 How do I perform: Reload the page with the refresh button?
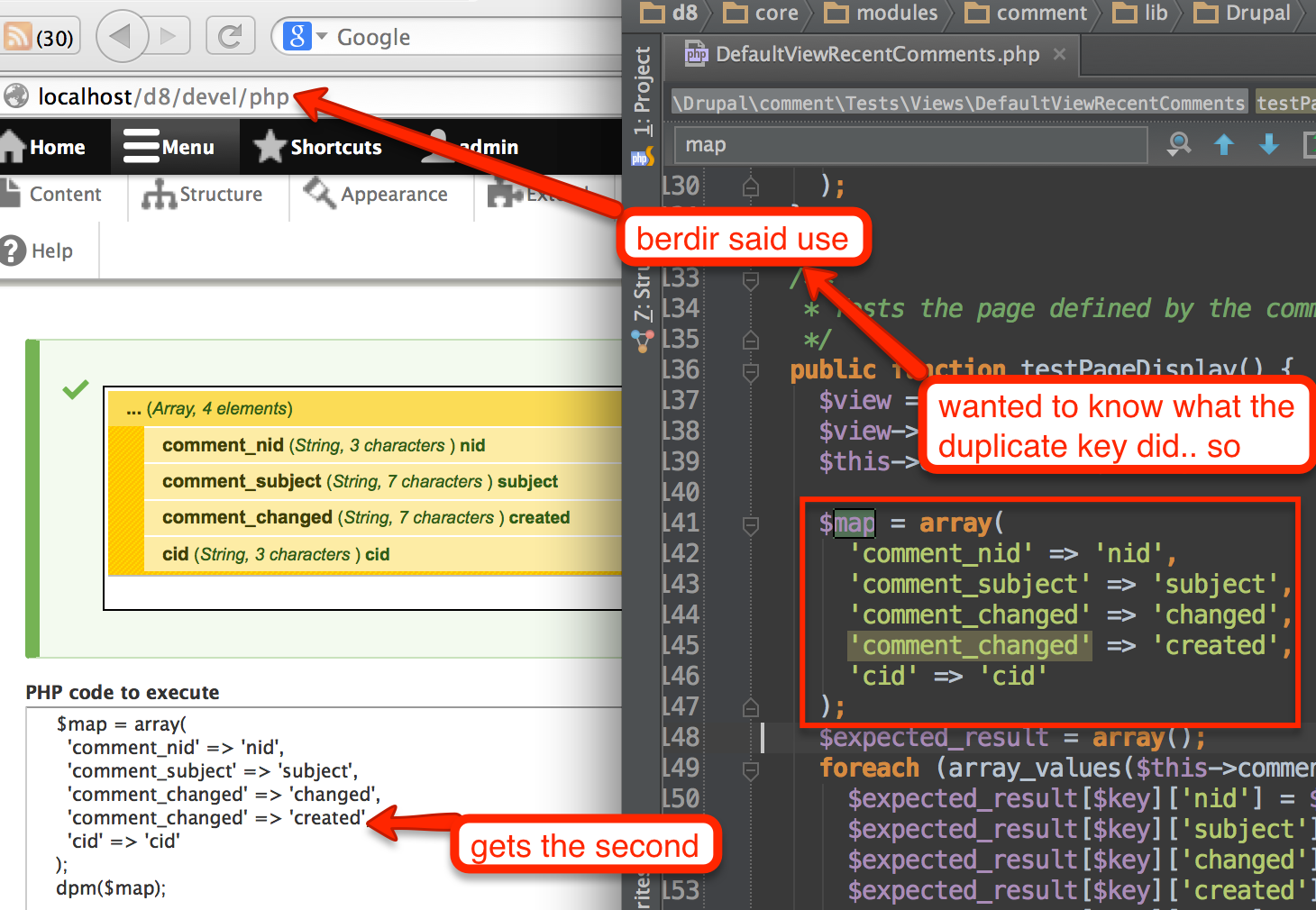[x=230, y=36]
